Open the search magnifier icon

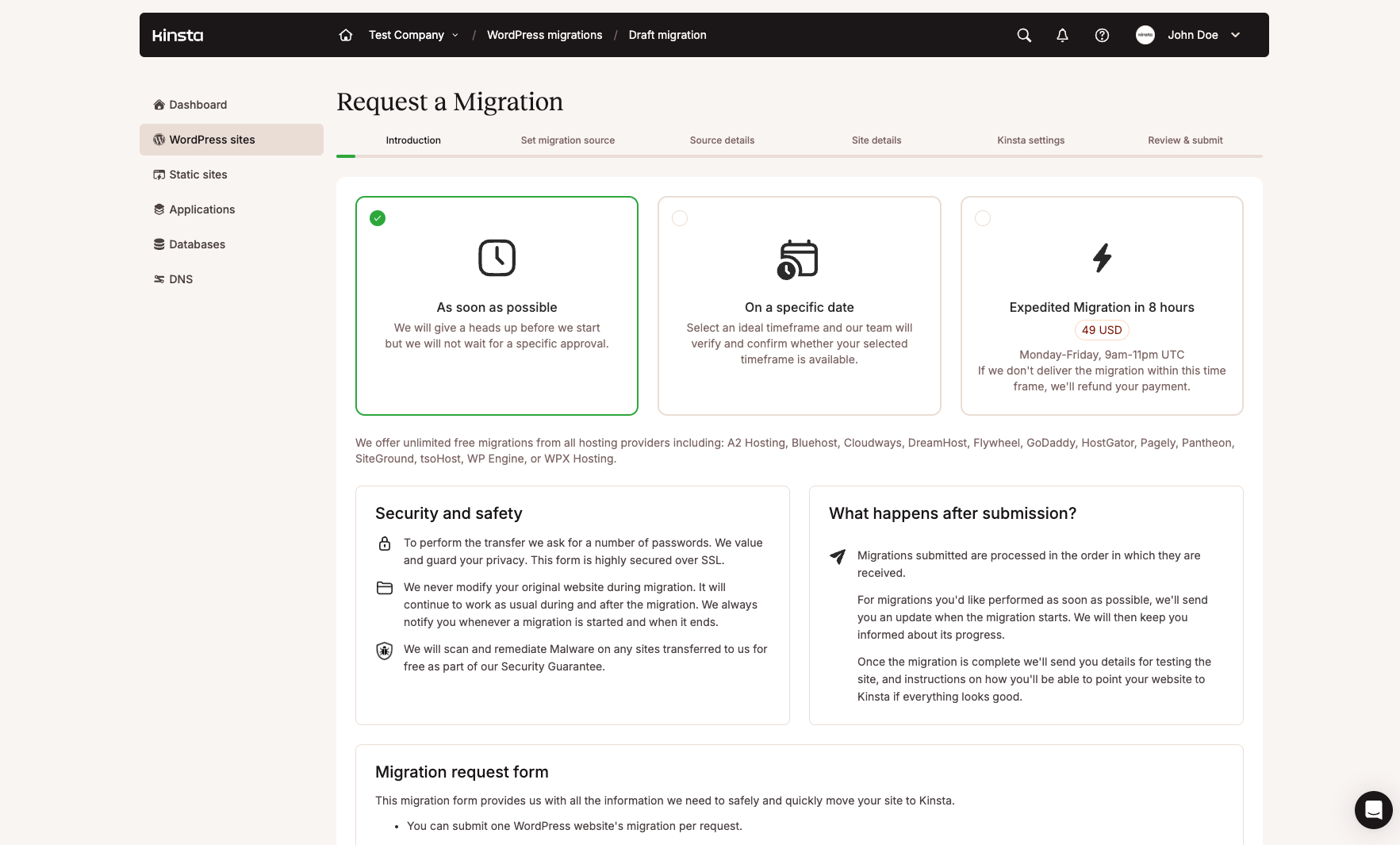(1024, 35)
